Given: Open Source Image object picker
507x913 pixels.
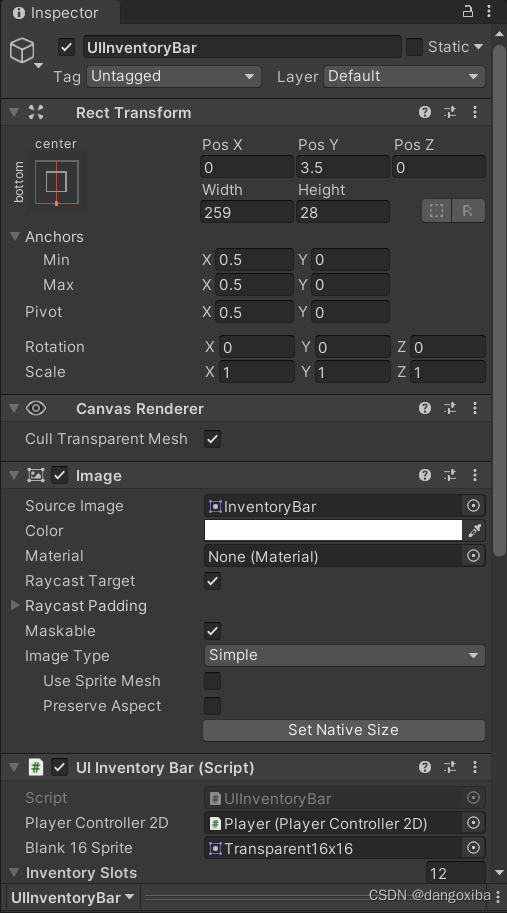Looking at the screenshot, I should click(474, 506).
